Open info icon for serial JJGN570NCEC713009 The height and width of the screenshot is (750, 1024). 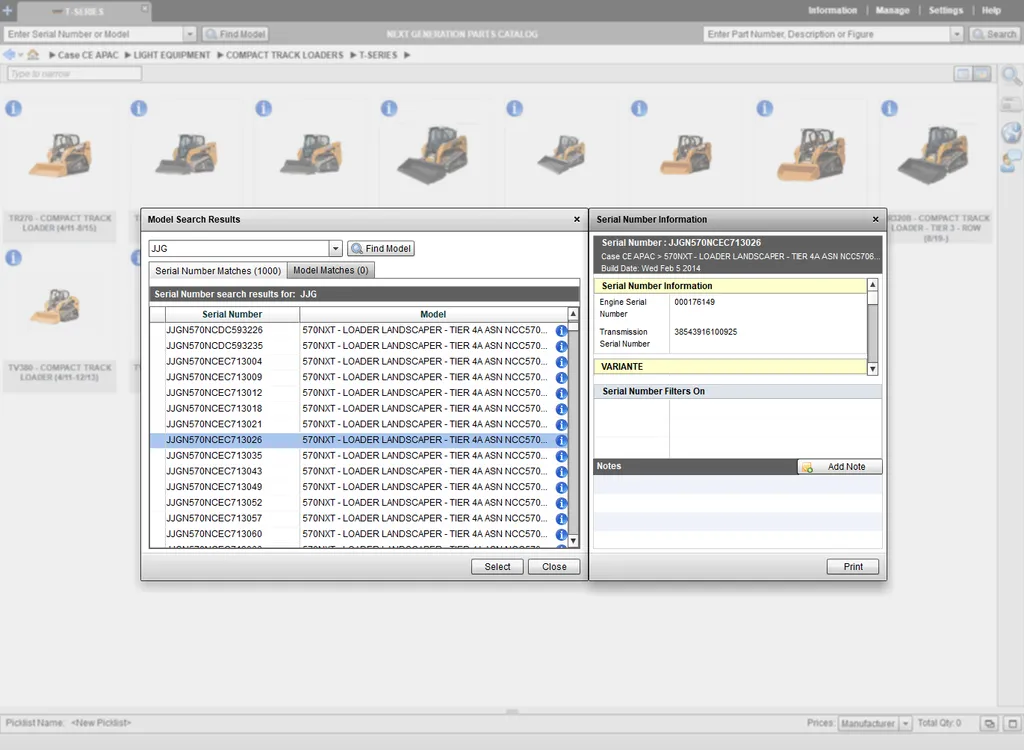point(561,378)
